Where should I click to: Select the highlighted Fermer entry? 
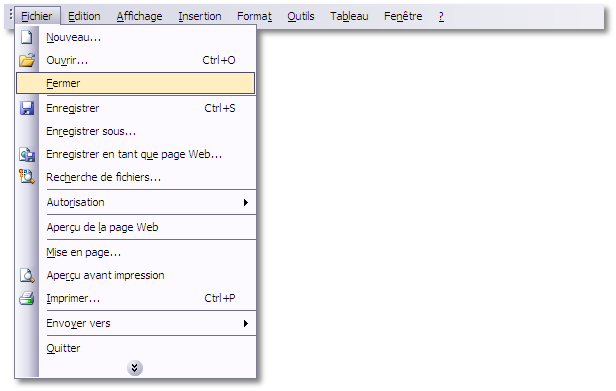click(x=136, y=83)
